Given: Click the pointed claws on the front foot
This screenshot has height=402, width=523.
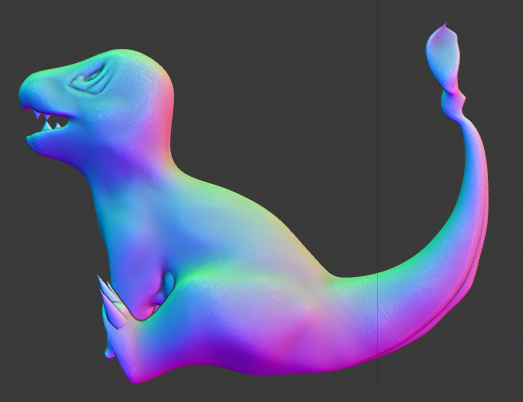Looking at the screenshot, I should 111,301.
